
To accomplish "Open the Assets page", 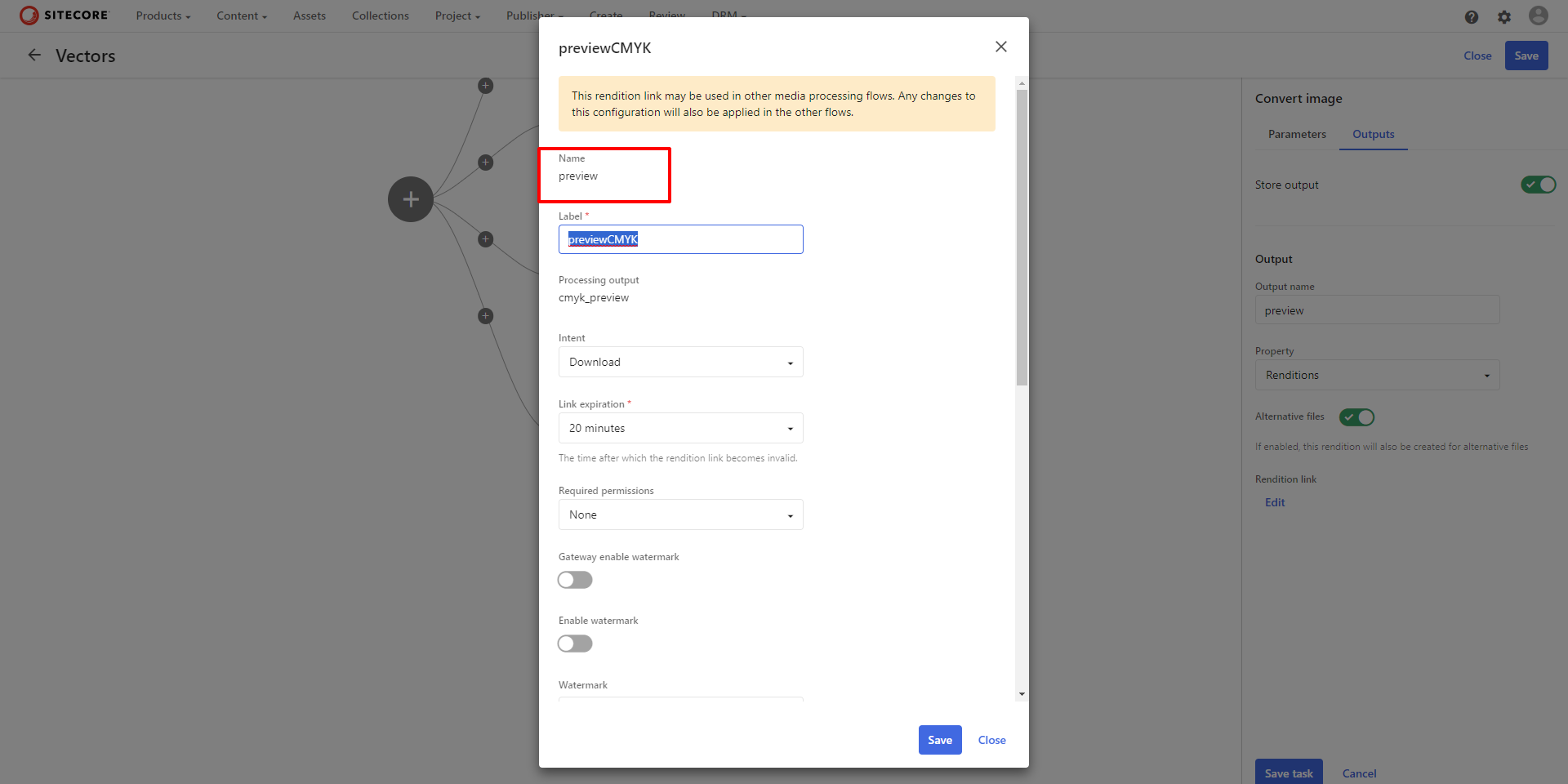I will click(310, 16).
